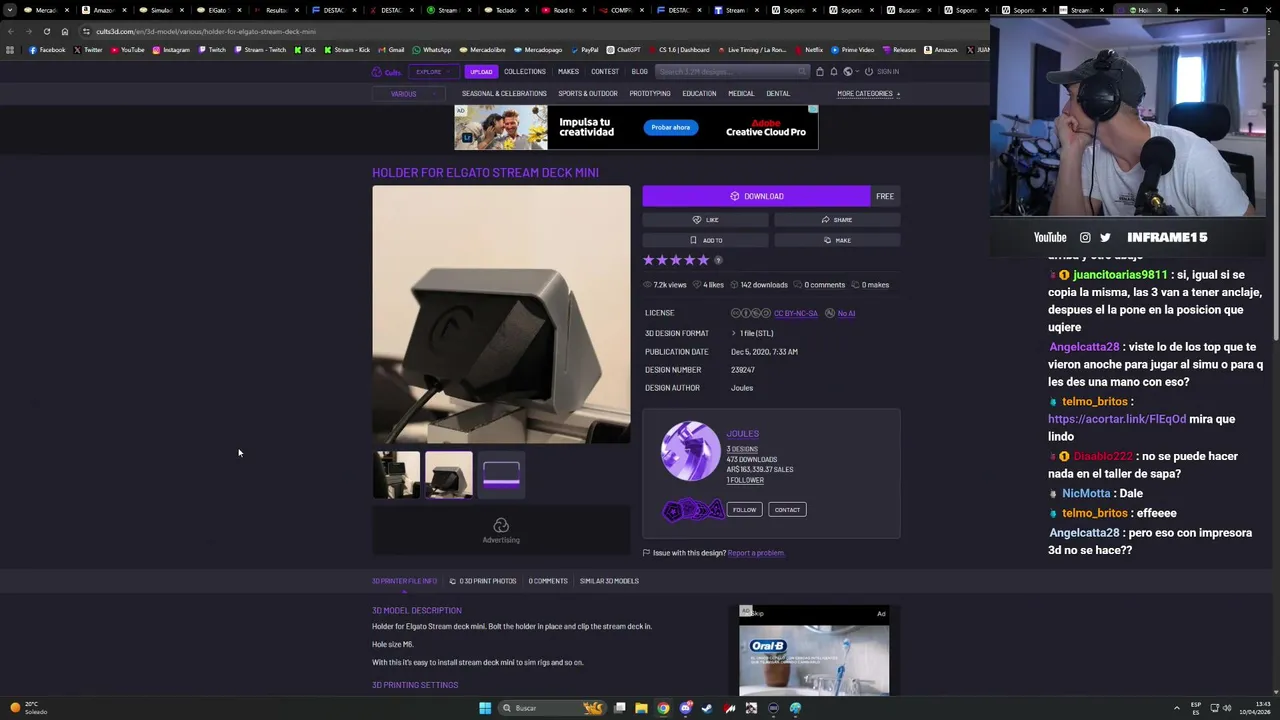Open the author's 3 DESIGNS link
Image resolution: width=1280 pixels, height=720 pixels.
coord(742,449)
